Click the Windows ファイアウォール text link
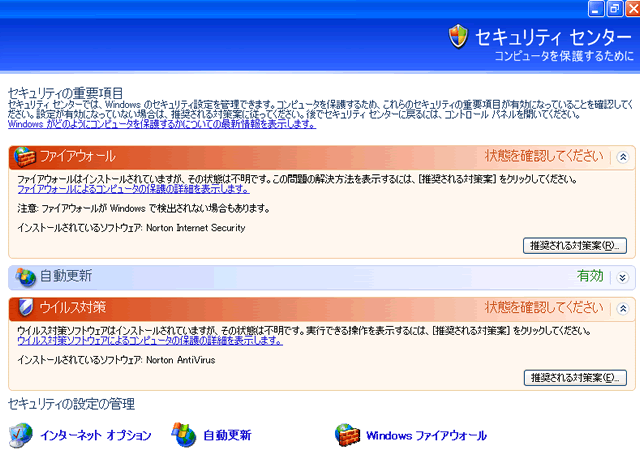Image resolution: width=640 pixels, height=455 pixels. coord(427,435)
